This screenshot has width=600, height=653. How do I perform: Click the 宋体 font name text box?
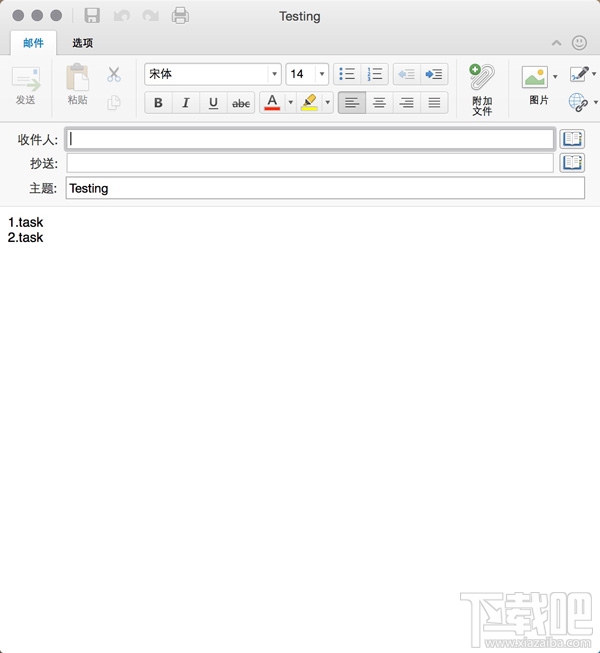[207, 74]
